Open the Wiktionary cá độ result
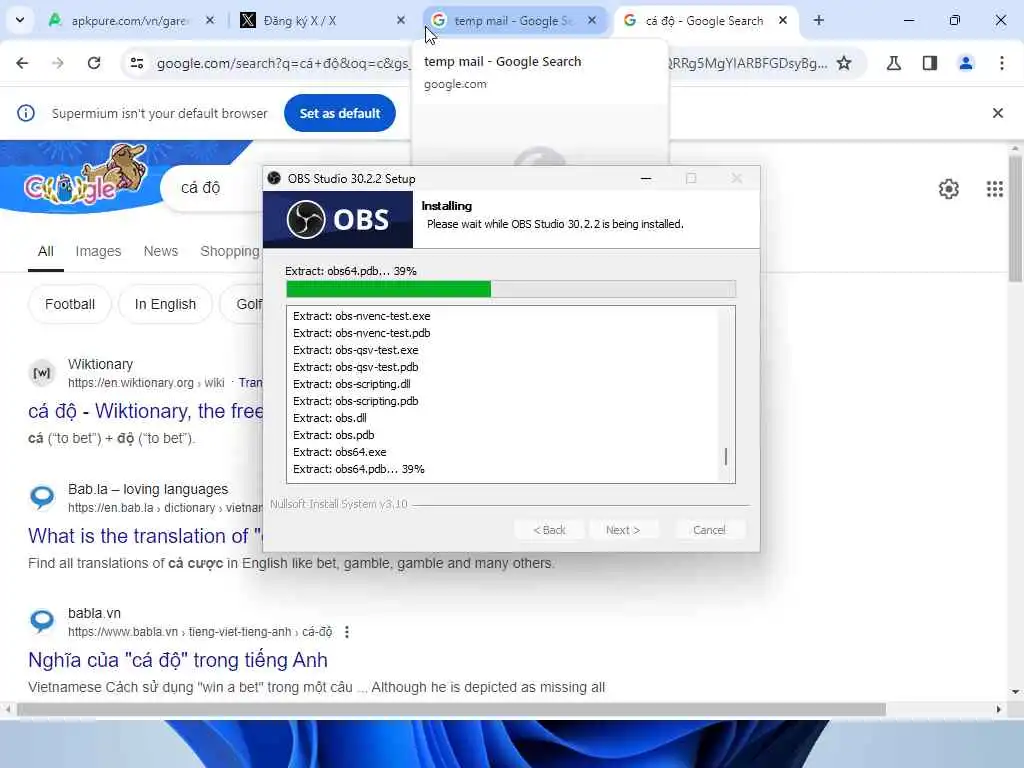This screenshot has width=1024, height=768. [x=146, y=411]
